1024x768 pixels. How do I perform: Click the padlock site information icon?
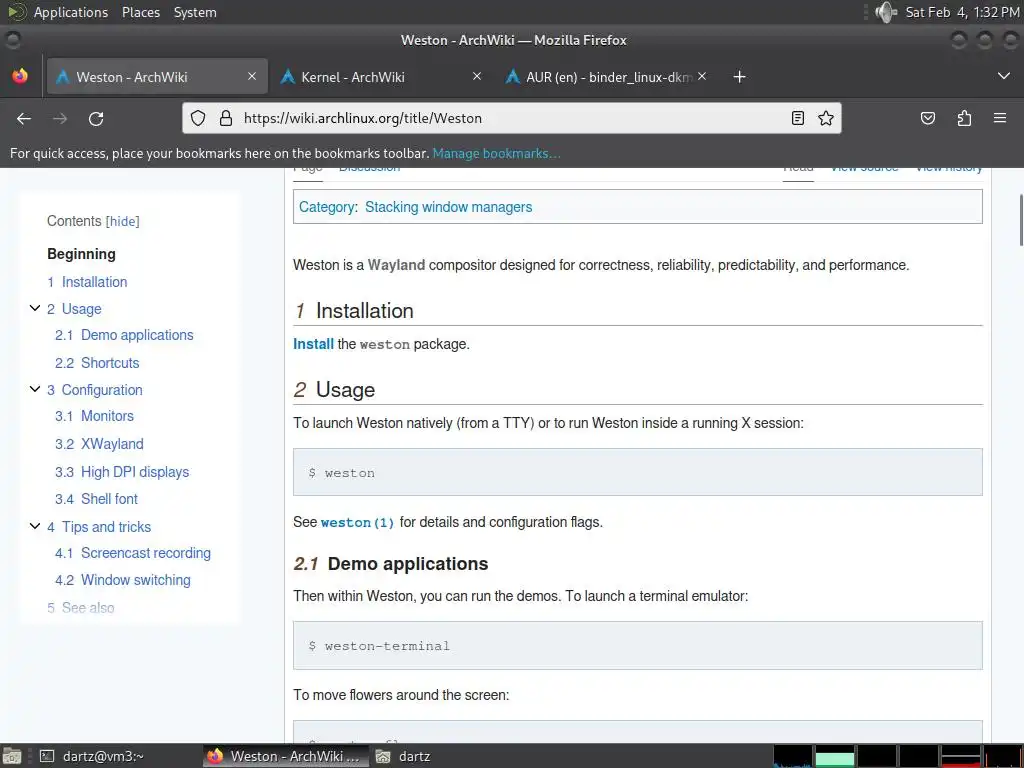coord(226,118)
